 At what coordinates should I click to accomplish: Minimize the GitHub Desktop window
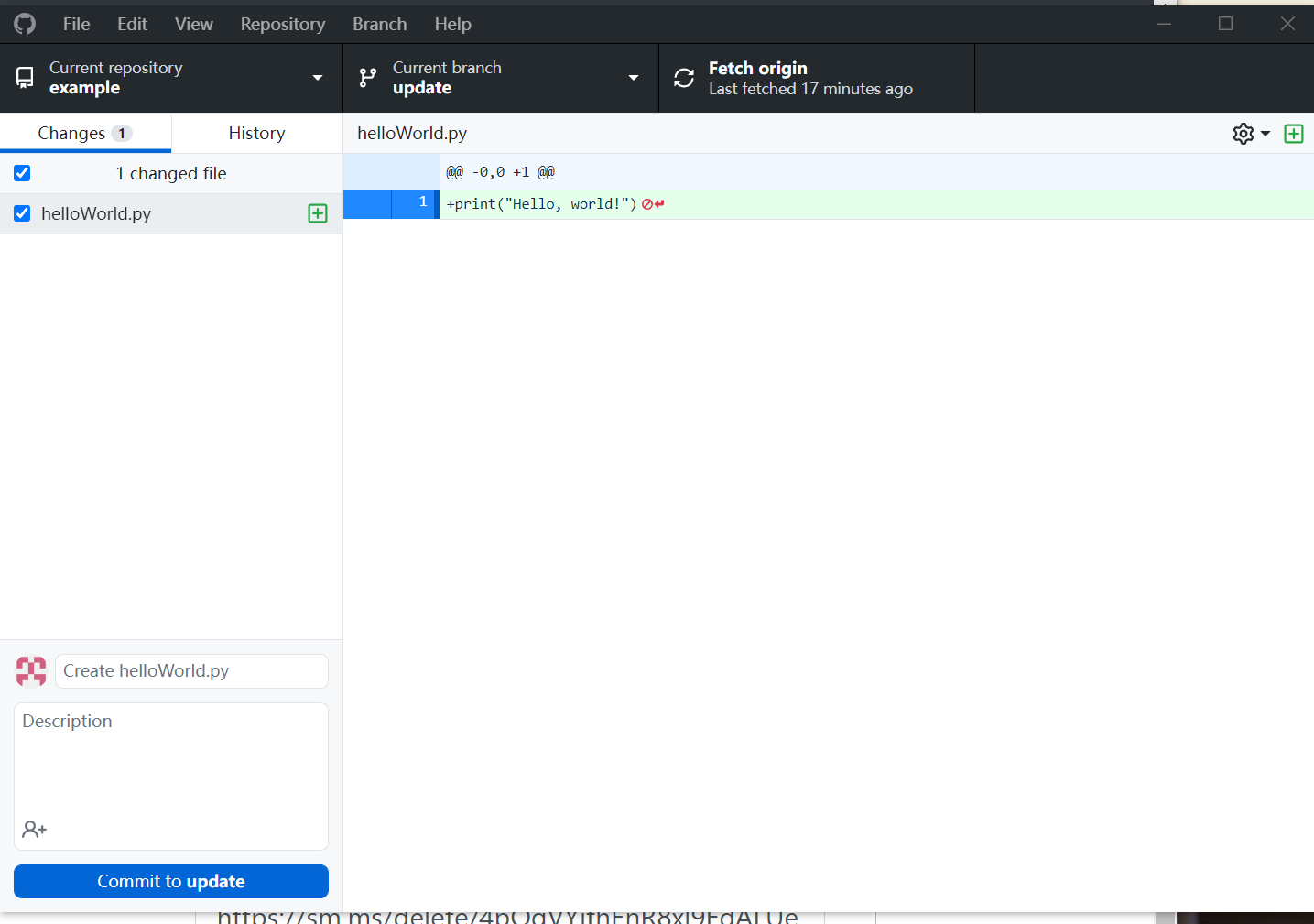coord(1164,24)
